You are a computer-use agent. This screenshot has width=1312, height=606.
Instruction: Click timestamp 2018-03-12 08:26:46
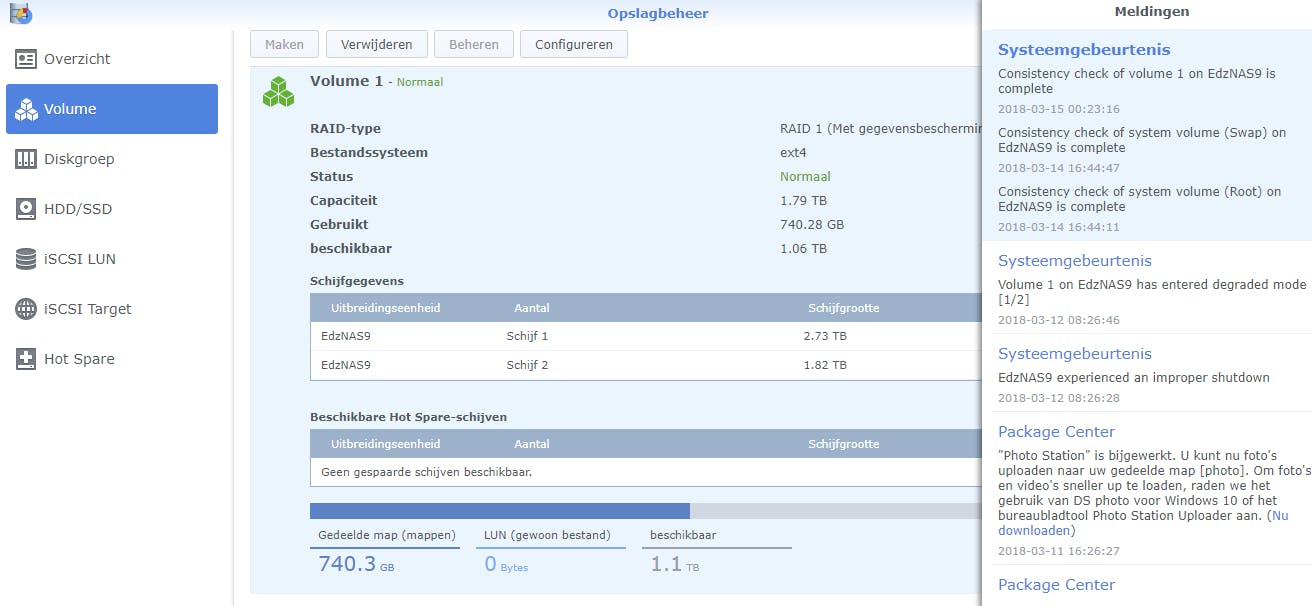(1059, 320)
